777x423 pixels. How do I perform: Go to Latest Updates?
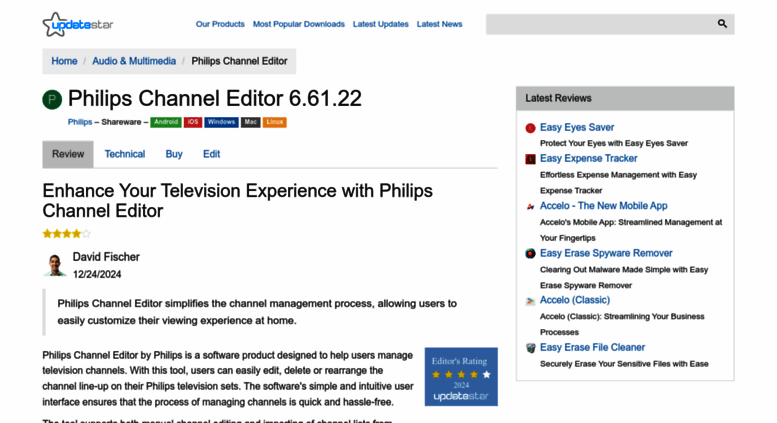coord(381,24)
